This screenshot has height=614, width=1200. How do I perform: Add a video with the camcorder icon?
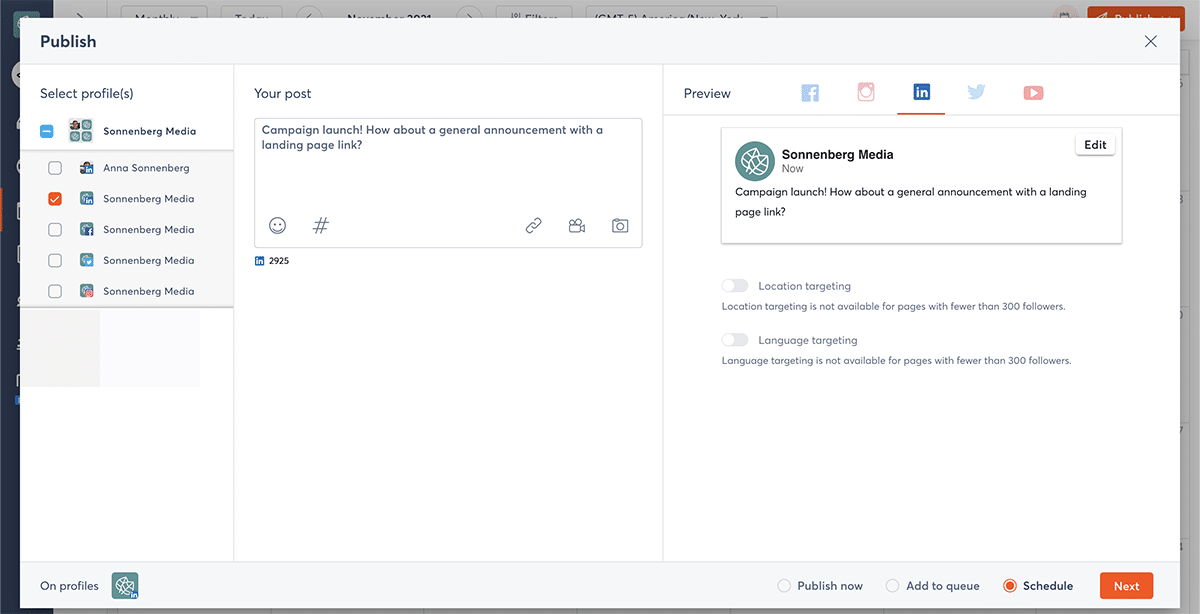click(577, 226)
